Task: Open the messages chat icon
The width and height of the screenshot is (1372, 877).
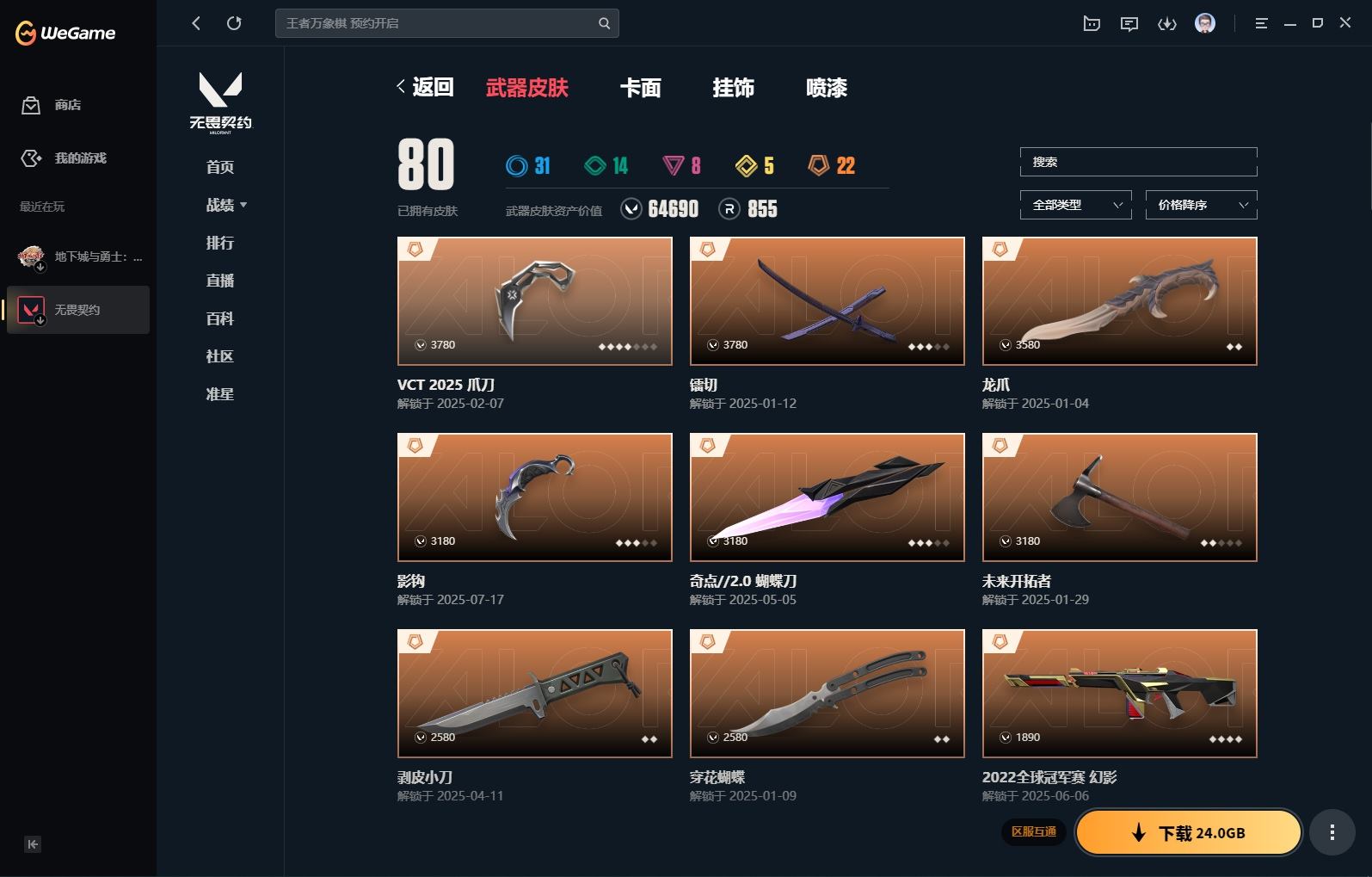Action: click(x=1129, y=24)
